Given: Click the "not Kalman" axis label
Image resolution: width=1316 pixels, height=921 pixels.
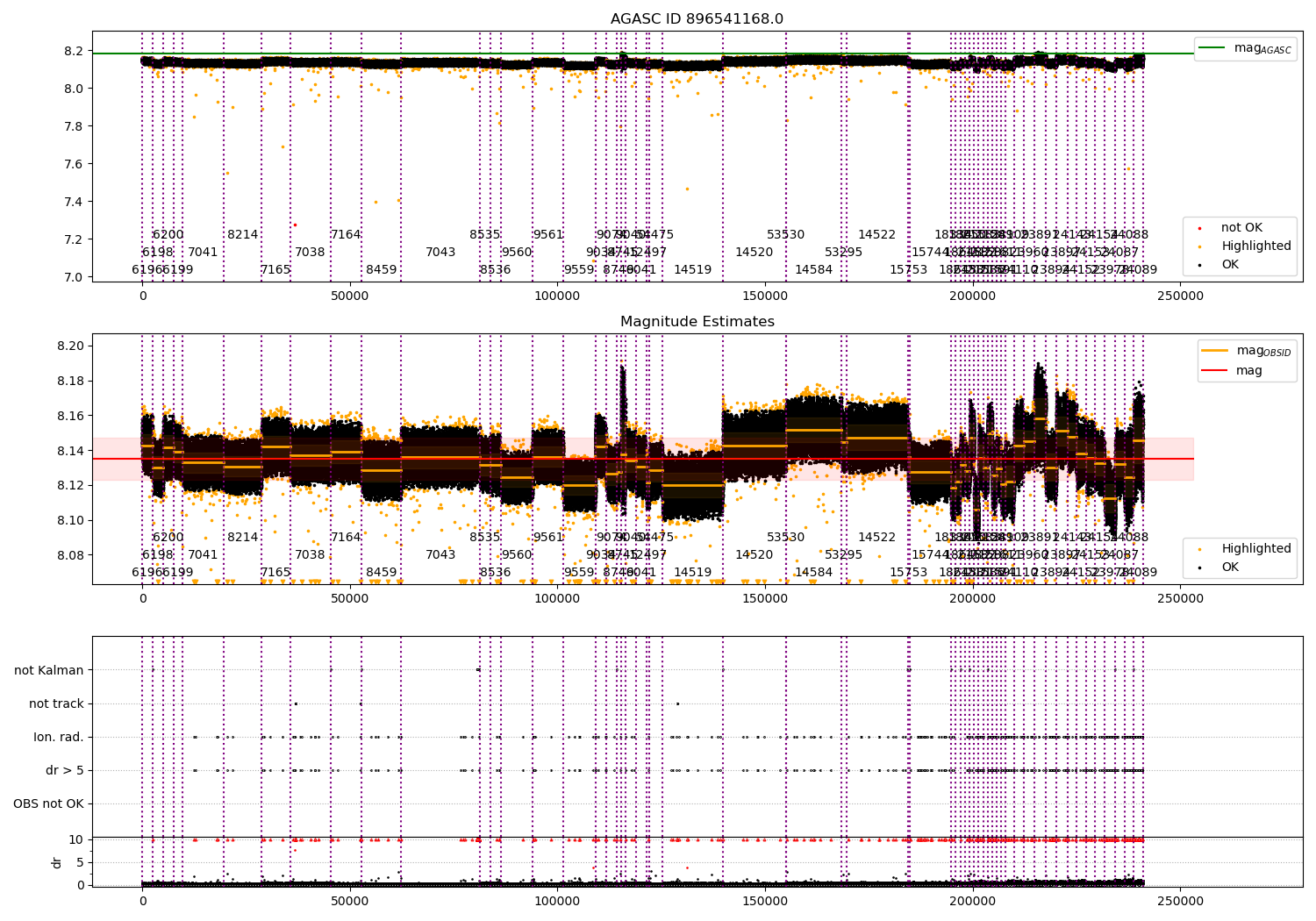Looking at the screenshot, I should click(49, 670).
